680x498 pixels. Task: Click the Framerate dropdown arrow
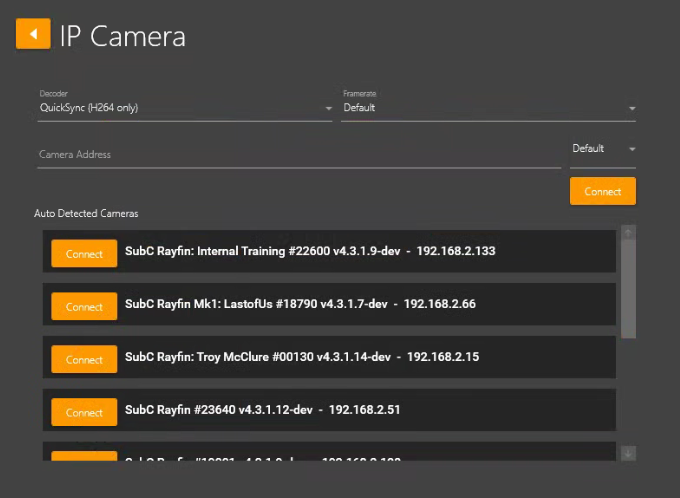point(632,108)
